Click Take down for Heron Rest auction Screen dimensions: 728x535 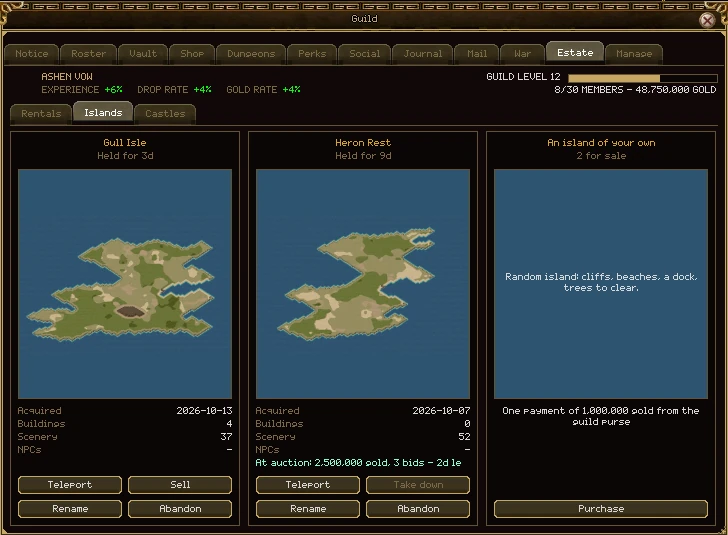pyautogui.click(x=418, y=485)
